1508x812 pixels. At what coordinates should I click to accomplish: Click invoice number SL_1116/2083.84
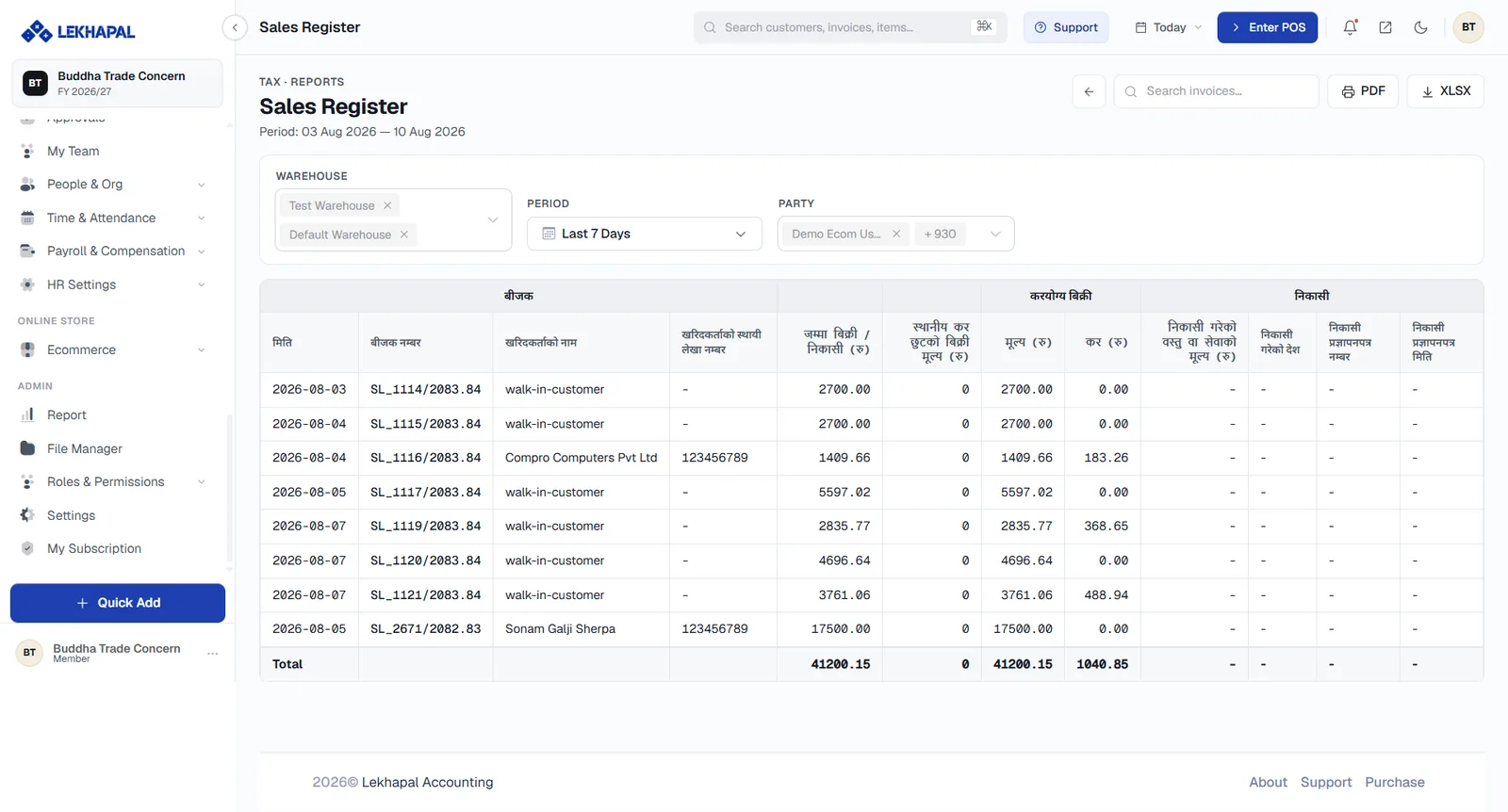425,458
